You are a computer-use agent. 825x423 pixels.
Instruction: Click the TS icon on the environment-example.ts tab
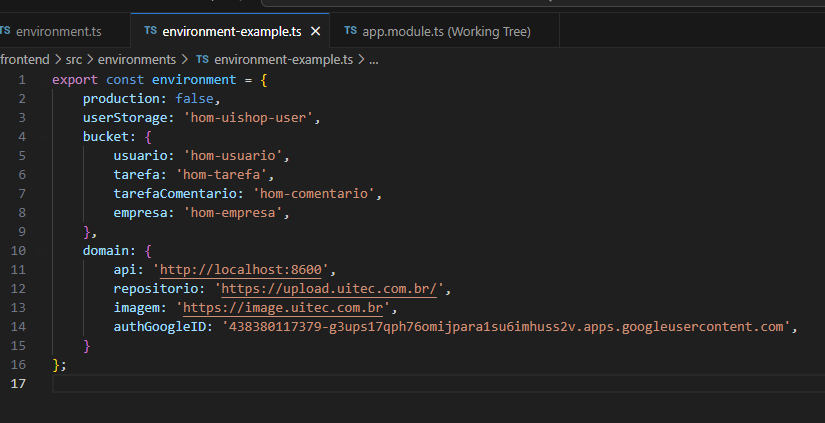[151, 32]
